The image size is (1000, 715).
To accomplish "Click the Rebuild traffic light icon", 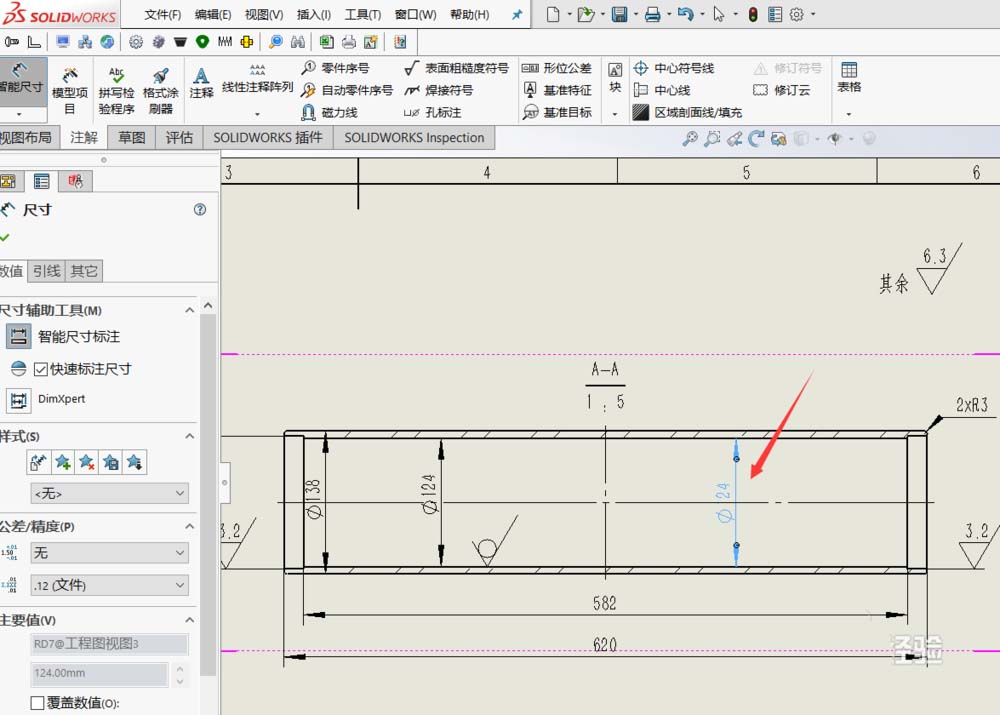I will [x=753, y=14].
